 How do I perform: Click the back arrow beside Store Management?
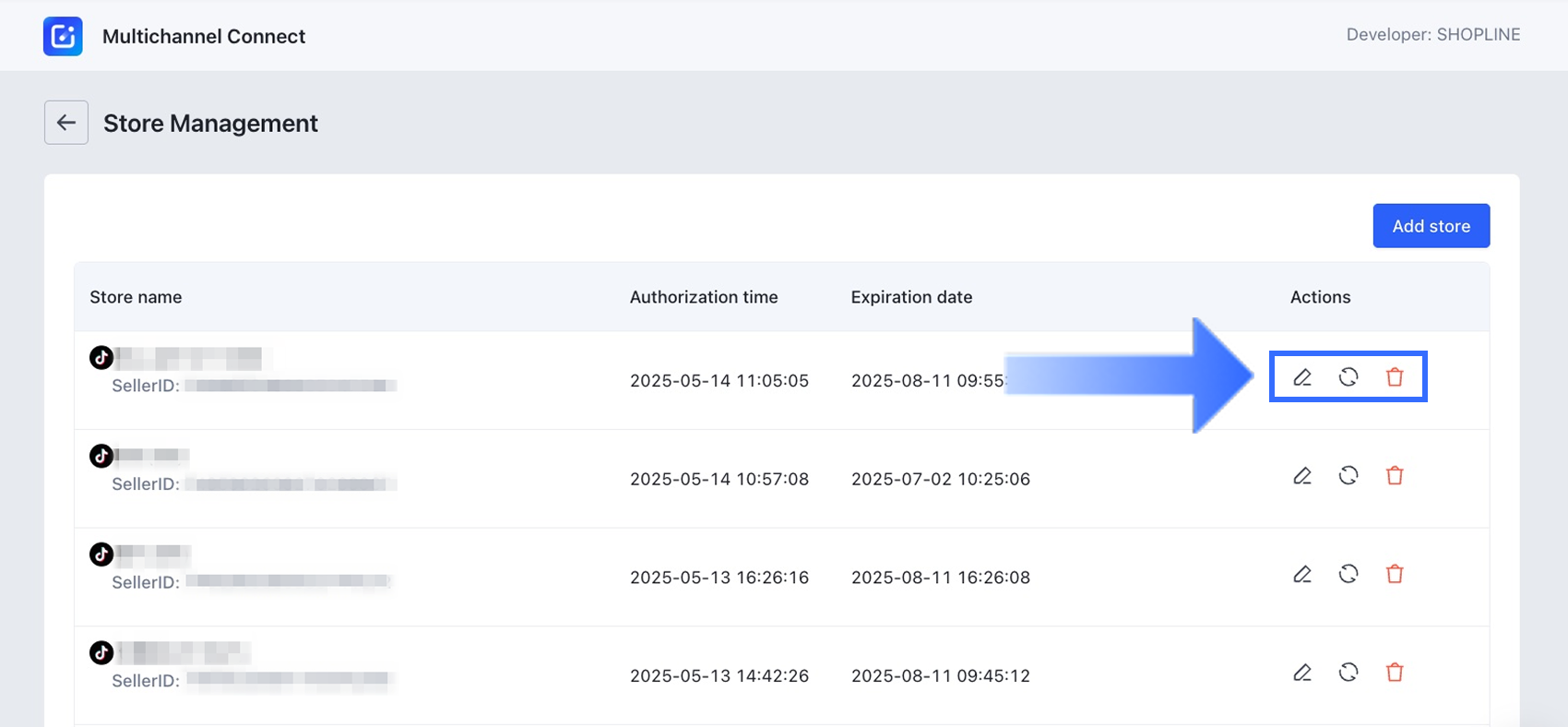point(66,123)
